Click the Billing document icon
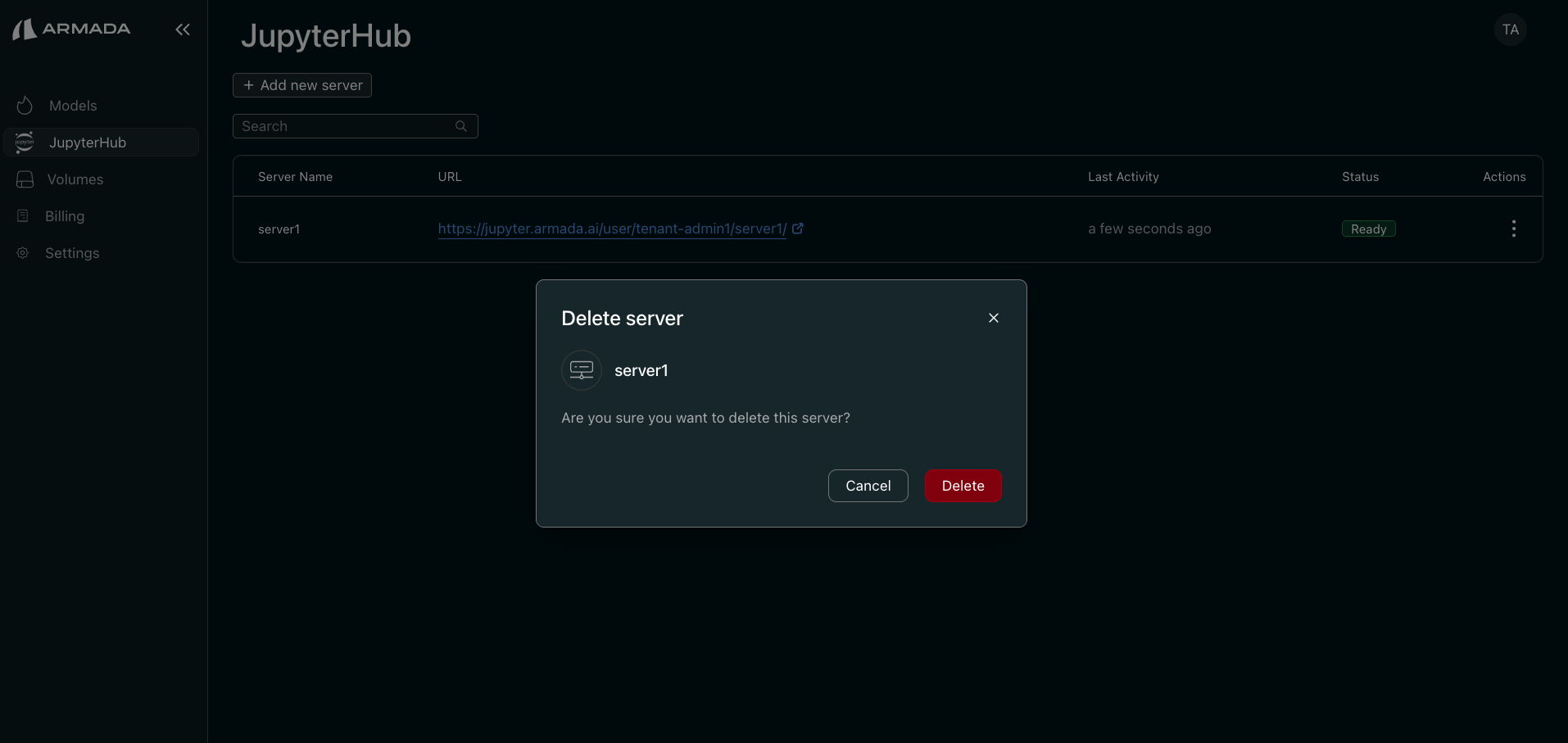This screenshot has width=1568, height=743. point(23,215)
